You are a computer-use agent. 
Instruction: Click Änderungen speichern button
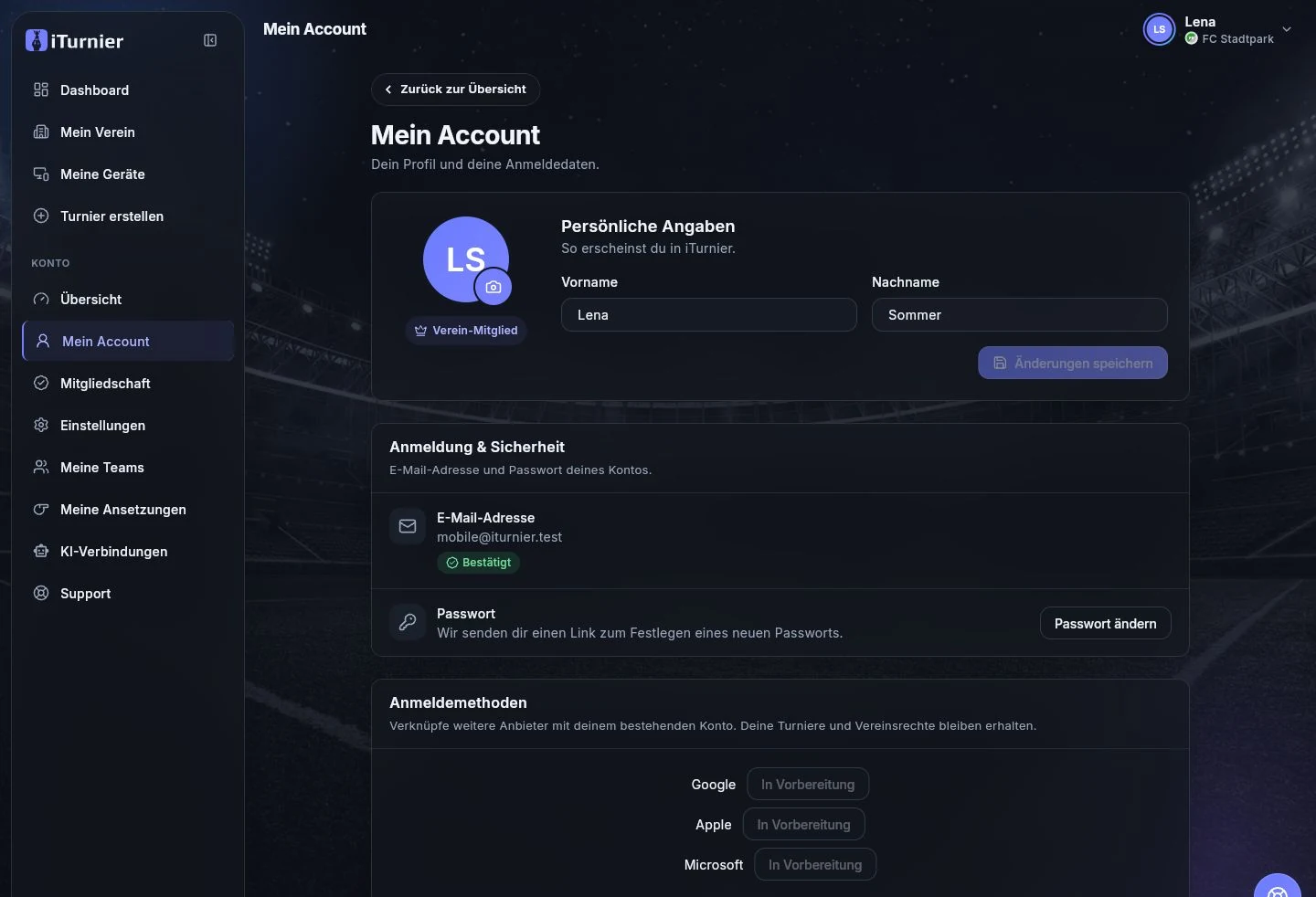[1073, 363]
